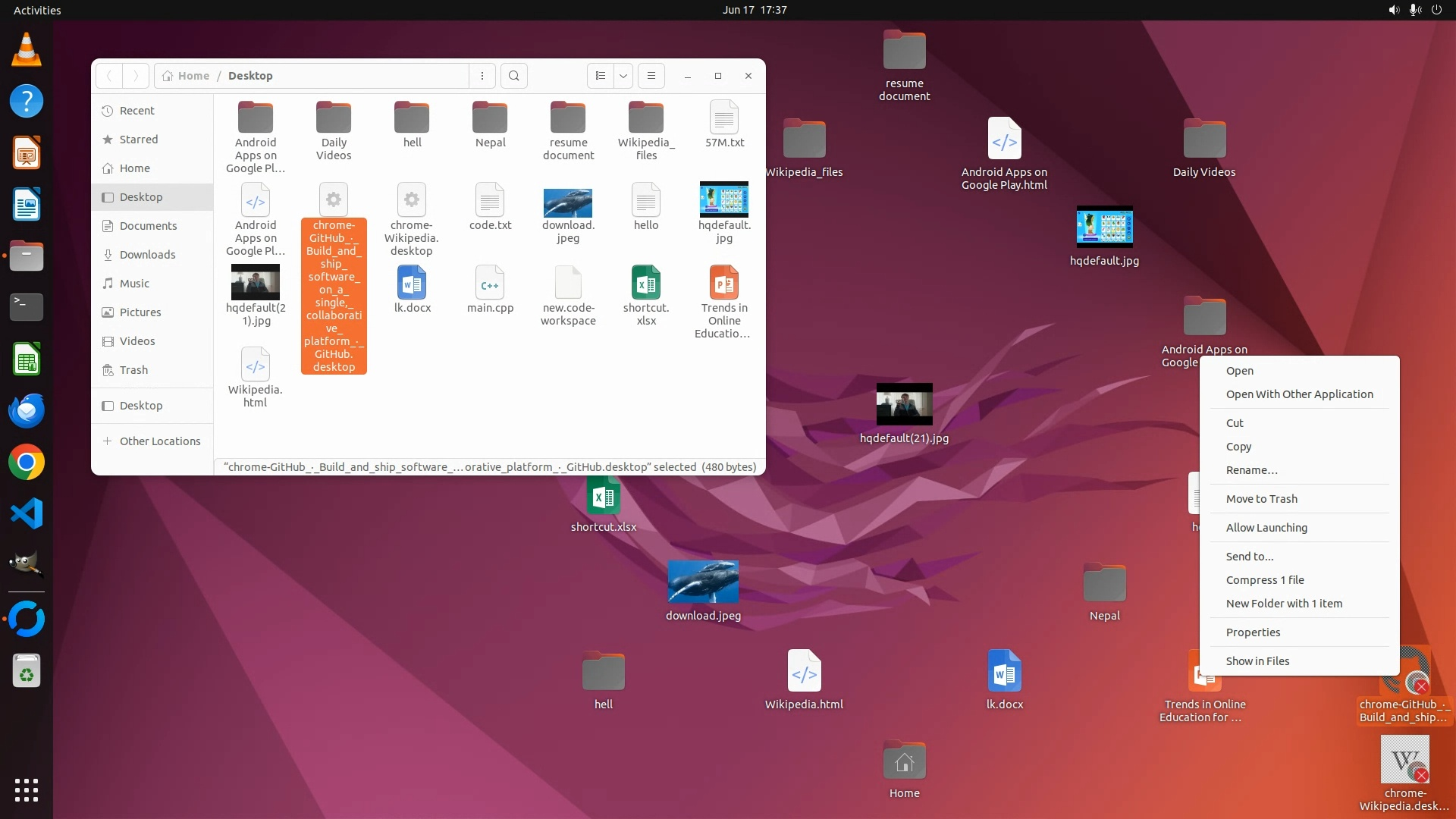Click Allow Launching in context menu

pyautogui.click(x=1266, y=528)
